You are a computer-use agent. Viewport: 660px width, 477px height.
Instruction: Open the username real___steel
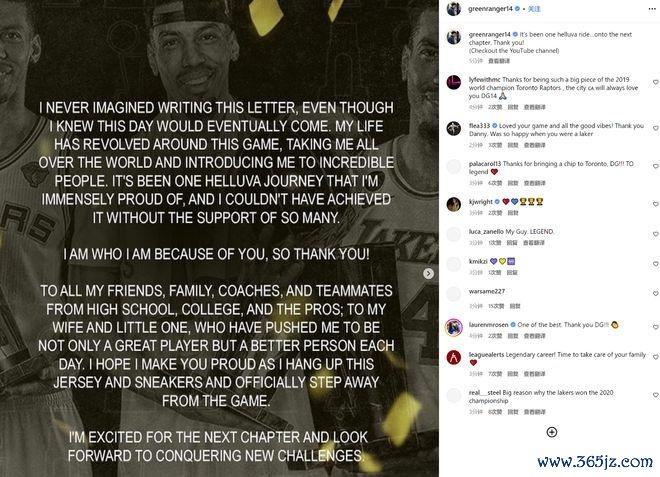point(485,392)
